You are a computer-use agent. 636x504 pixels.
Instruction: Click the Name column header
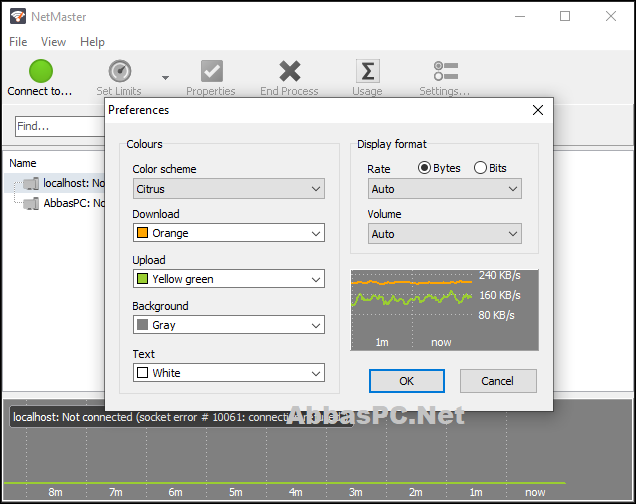23,163
